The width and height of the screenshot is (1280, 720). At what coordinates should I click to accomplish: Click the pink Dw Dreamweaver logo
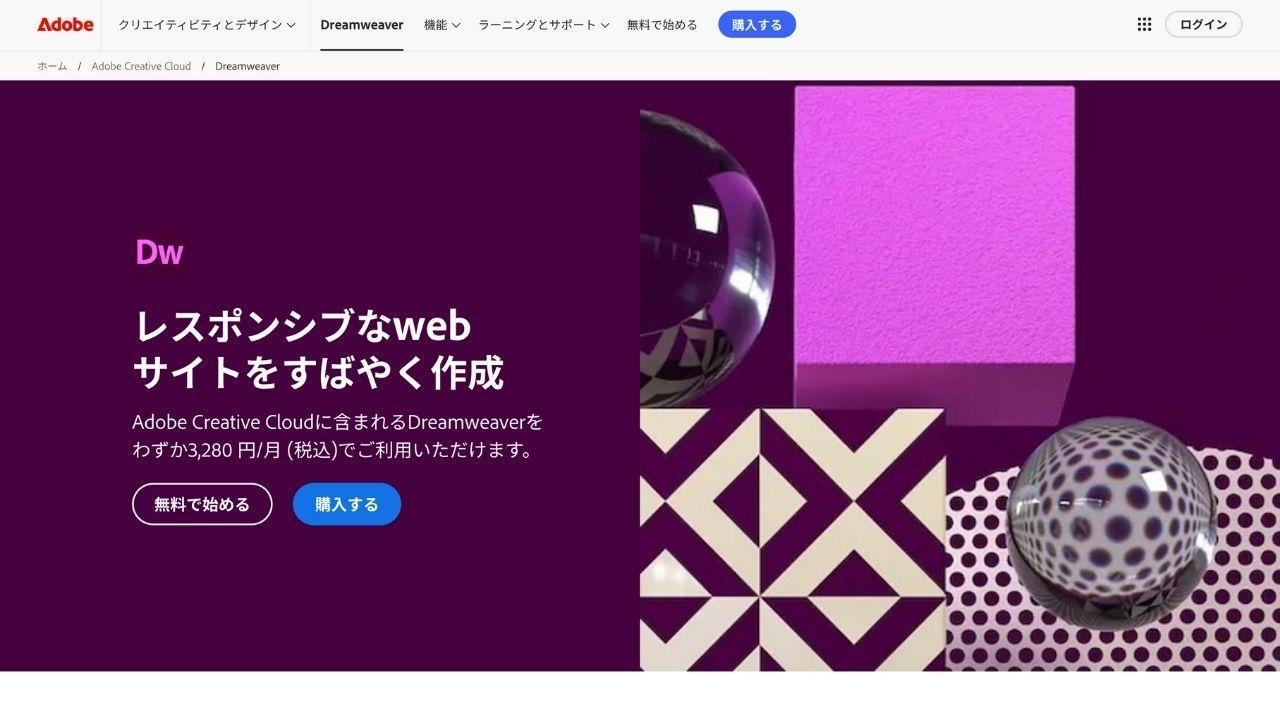(x=159, y=252)
